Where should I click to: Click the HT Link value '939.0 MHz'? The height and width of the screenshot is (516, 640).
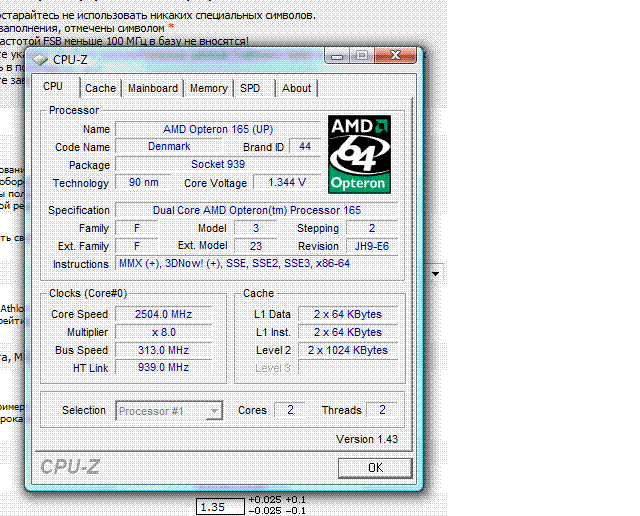pos(164,367)
